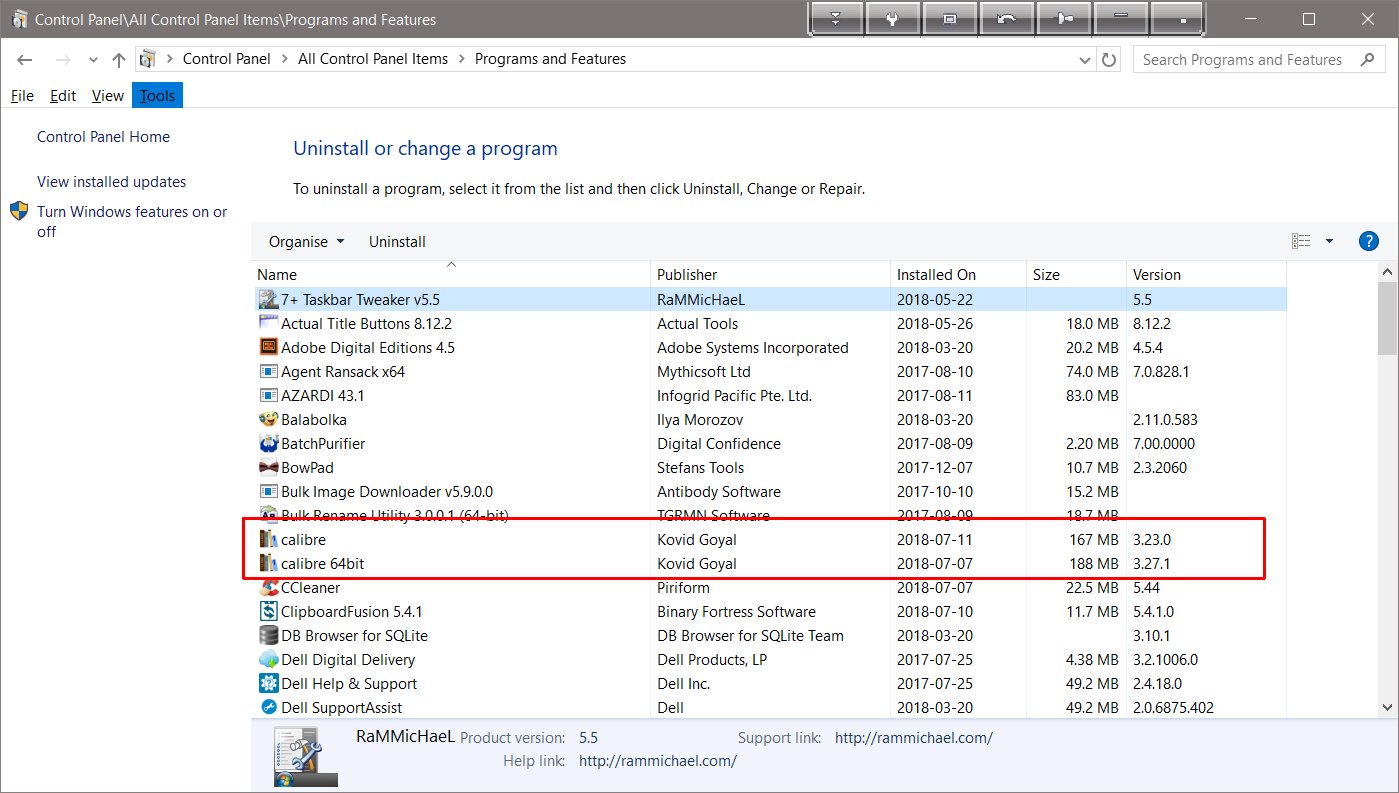This screenshot has width=1399, height=793.
Task: Refresh the Programs and Features view
Action: click(x=1109, y=60)
